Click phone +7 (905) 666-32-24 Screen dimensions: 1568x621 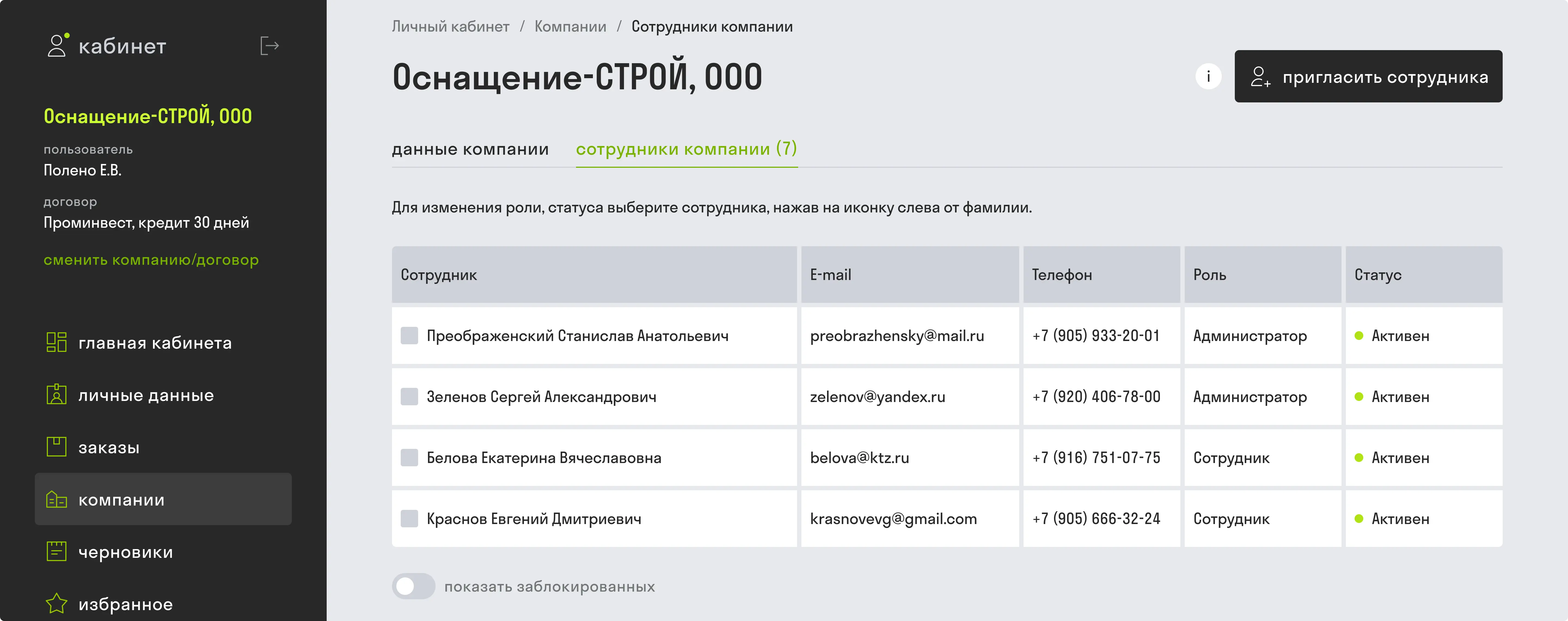tap(1096, 519)
